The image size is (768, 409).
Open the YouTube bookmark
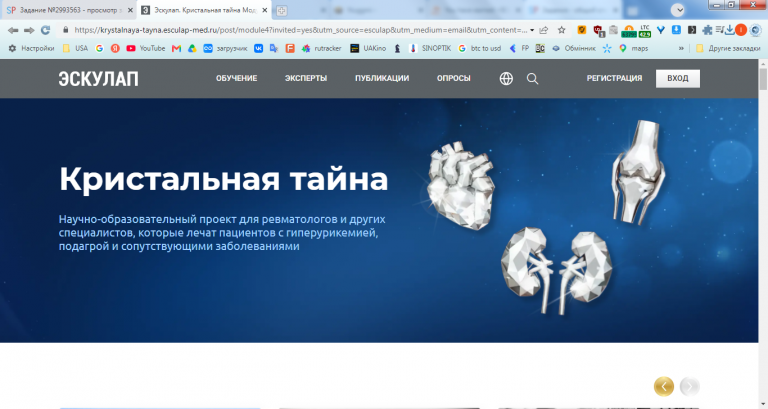[145, 48]
